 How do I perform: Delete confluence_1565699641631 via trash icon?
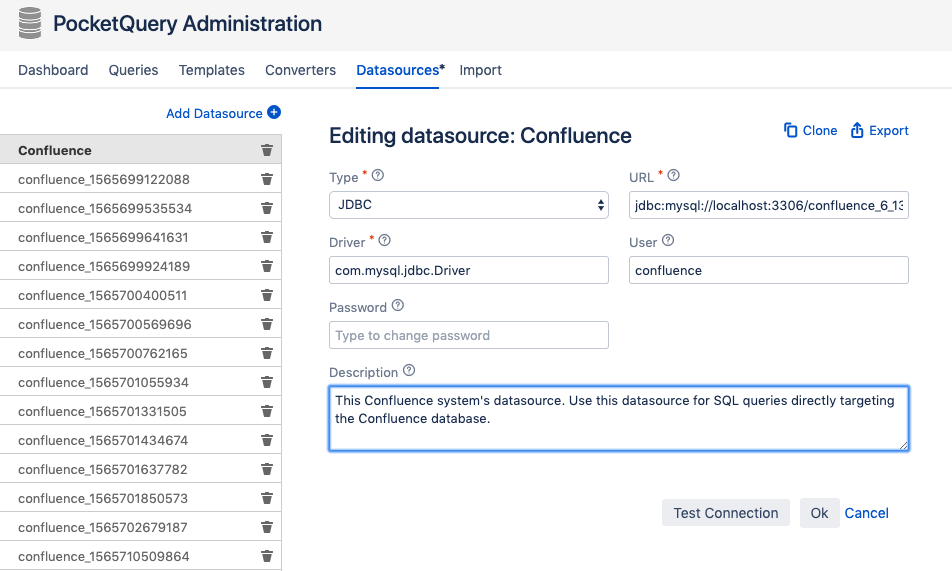[267, 237]
